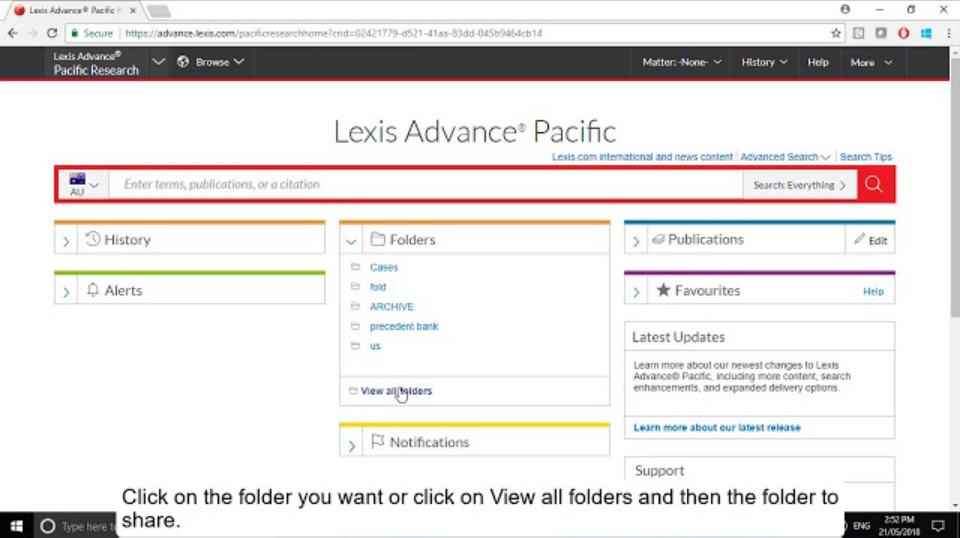Click the taskbar clock showing 2:52 PM
This screenshot has width=960, height=538.
(899, 526)
